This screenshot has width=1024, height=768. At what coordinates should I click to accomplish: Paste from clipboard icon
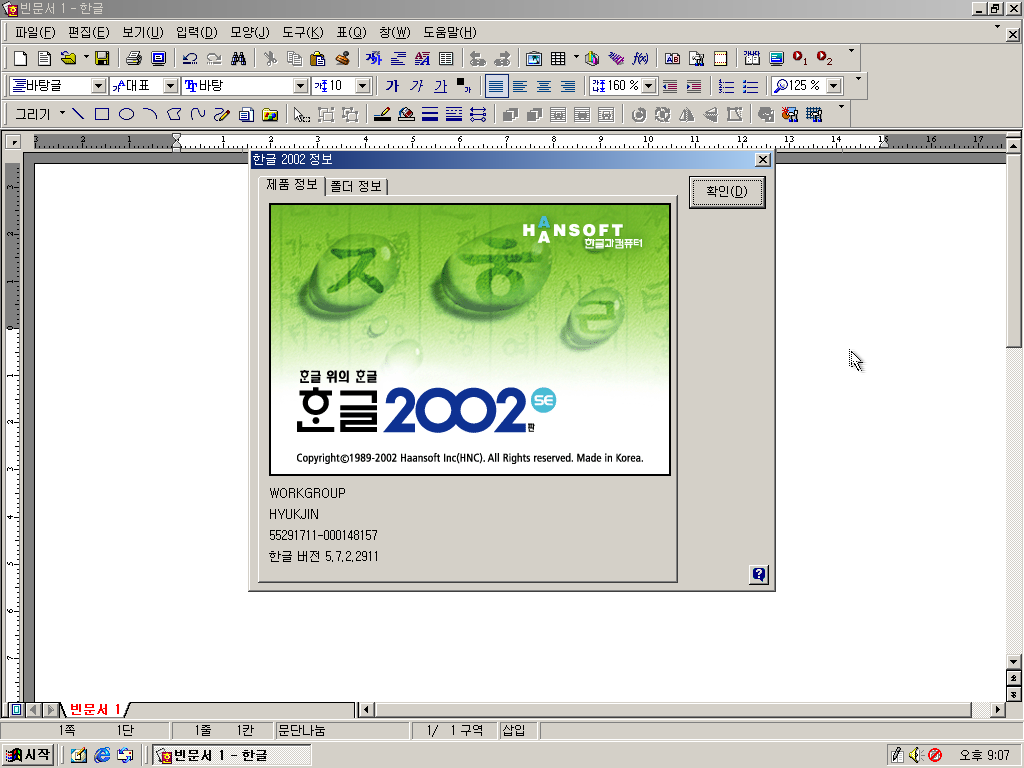(318, 59)
